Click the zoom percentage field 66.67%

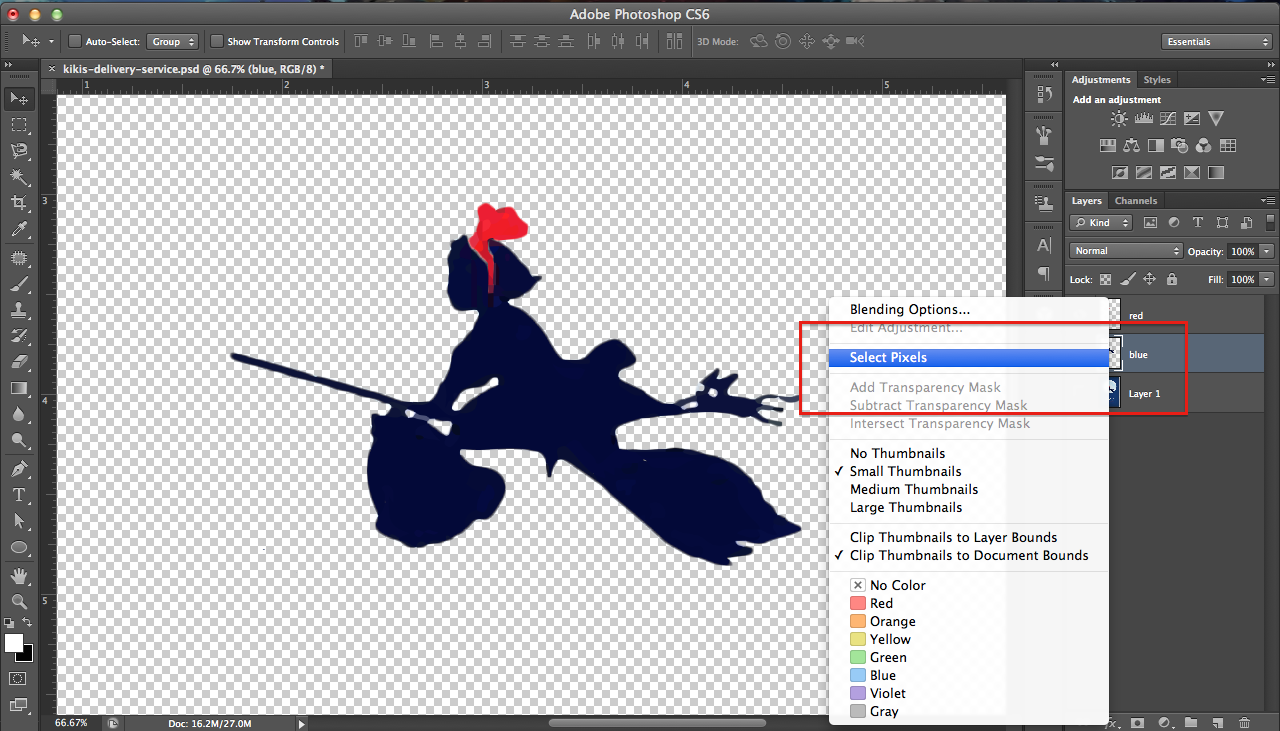pyautogui.click(x=71, y=723)
